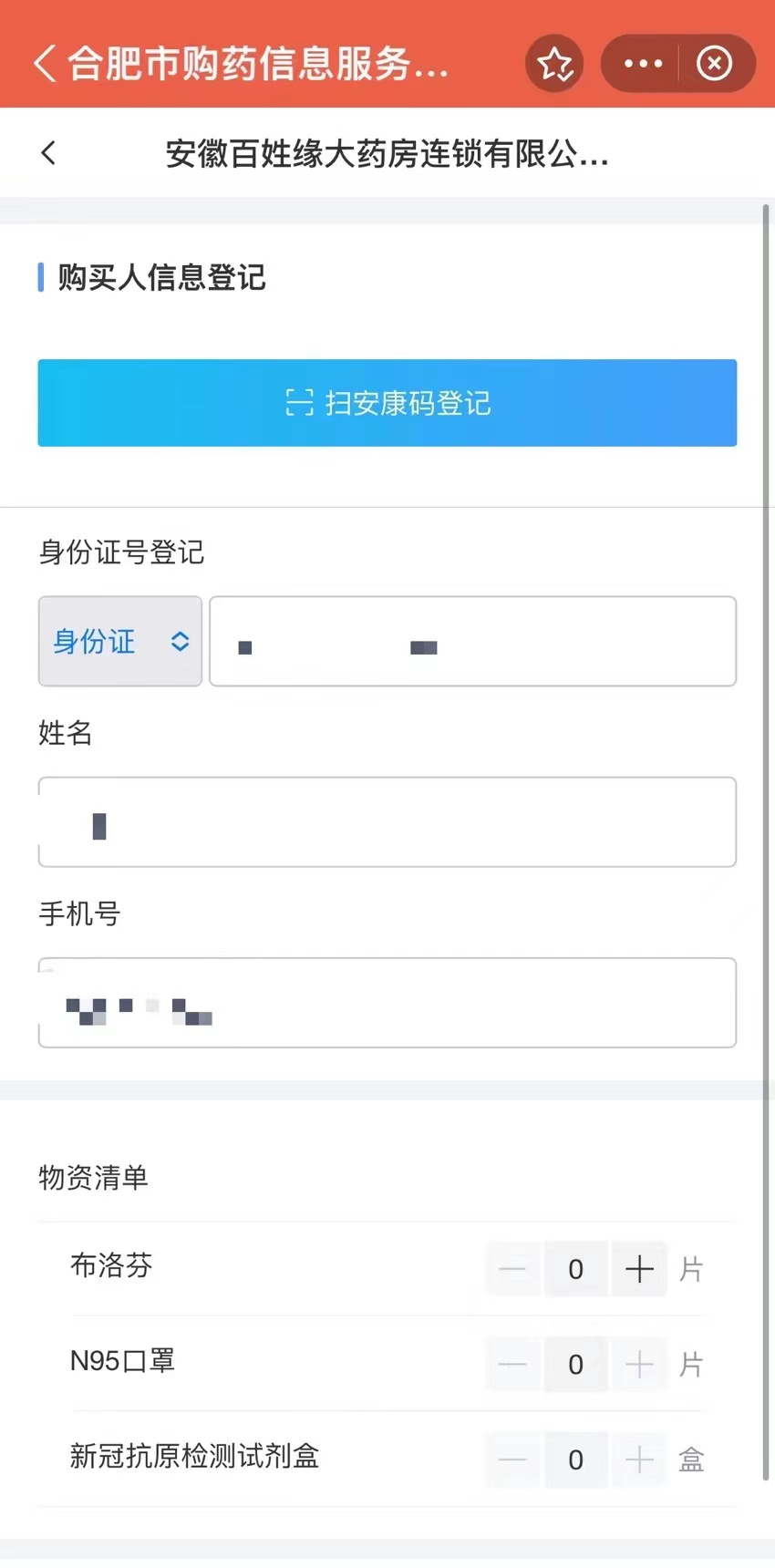
Task: Tap the star favorite icon in the title bar
Action: (554, 63)
